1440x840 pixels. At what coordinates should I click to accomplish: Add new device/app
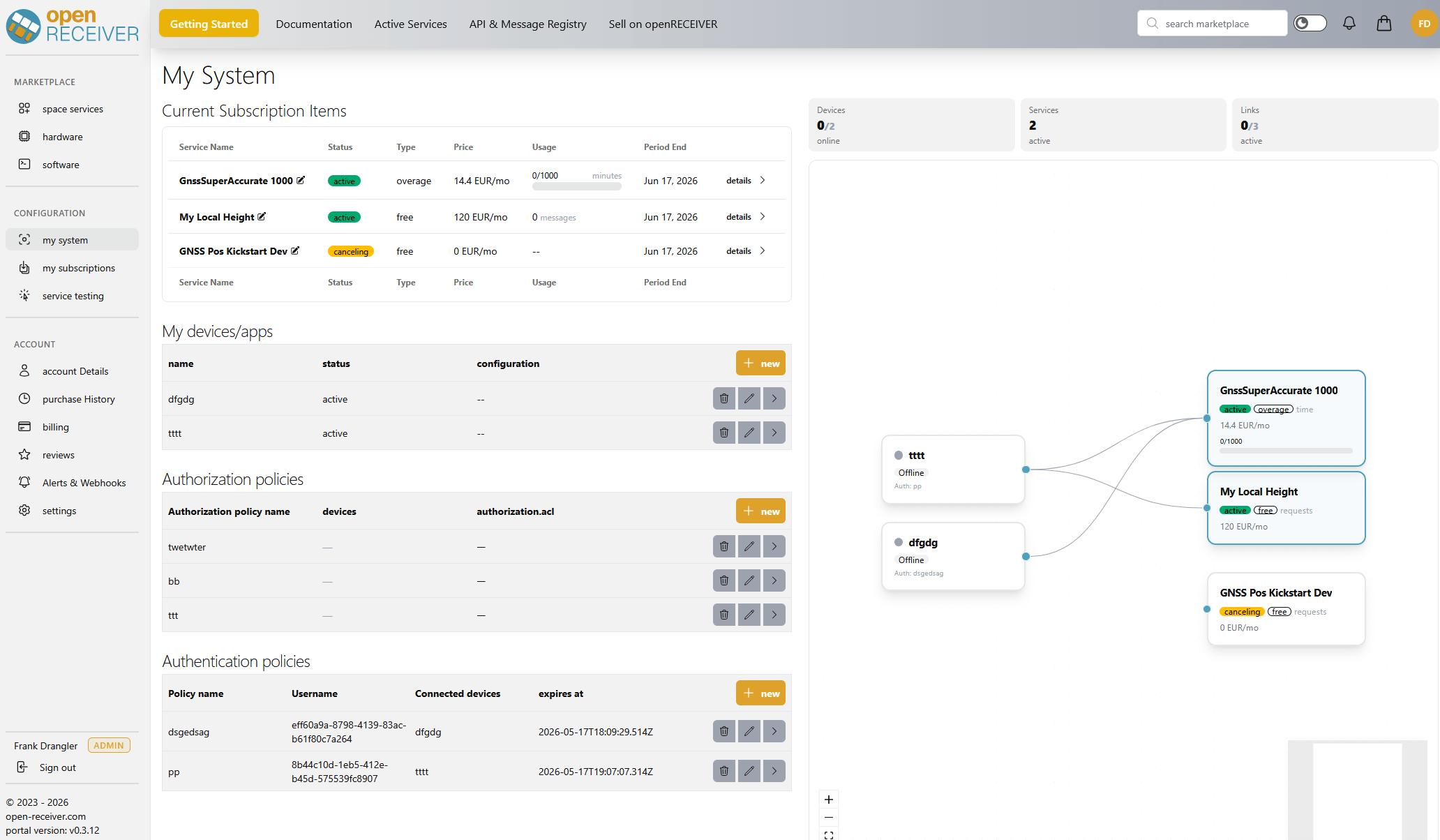pos(760,363)
